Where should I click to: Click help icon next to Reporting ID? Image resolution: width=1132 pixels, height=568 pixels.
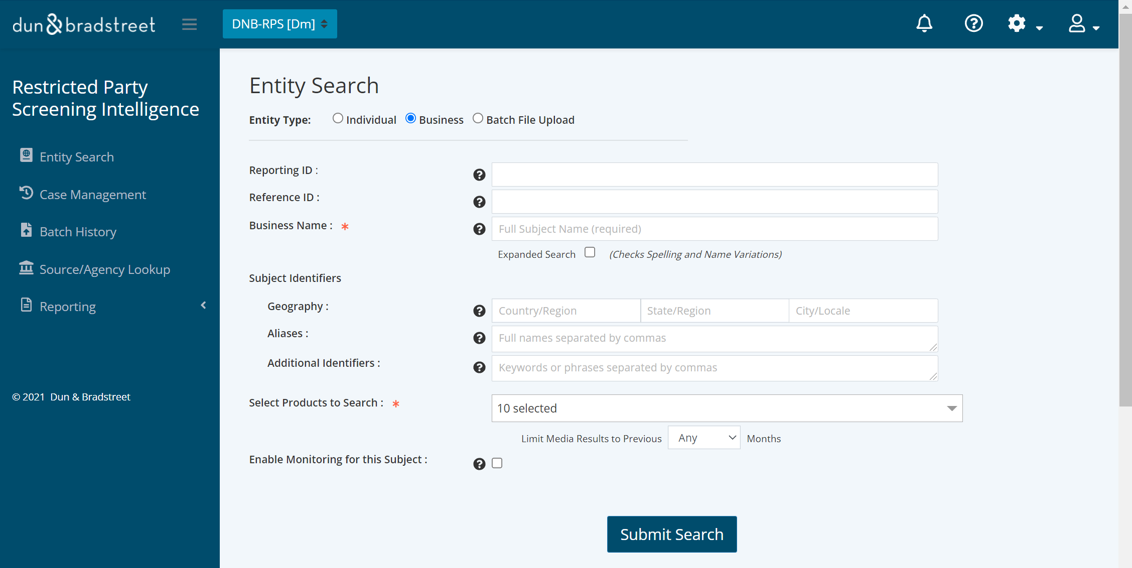click(479, 175)
